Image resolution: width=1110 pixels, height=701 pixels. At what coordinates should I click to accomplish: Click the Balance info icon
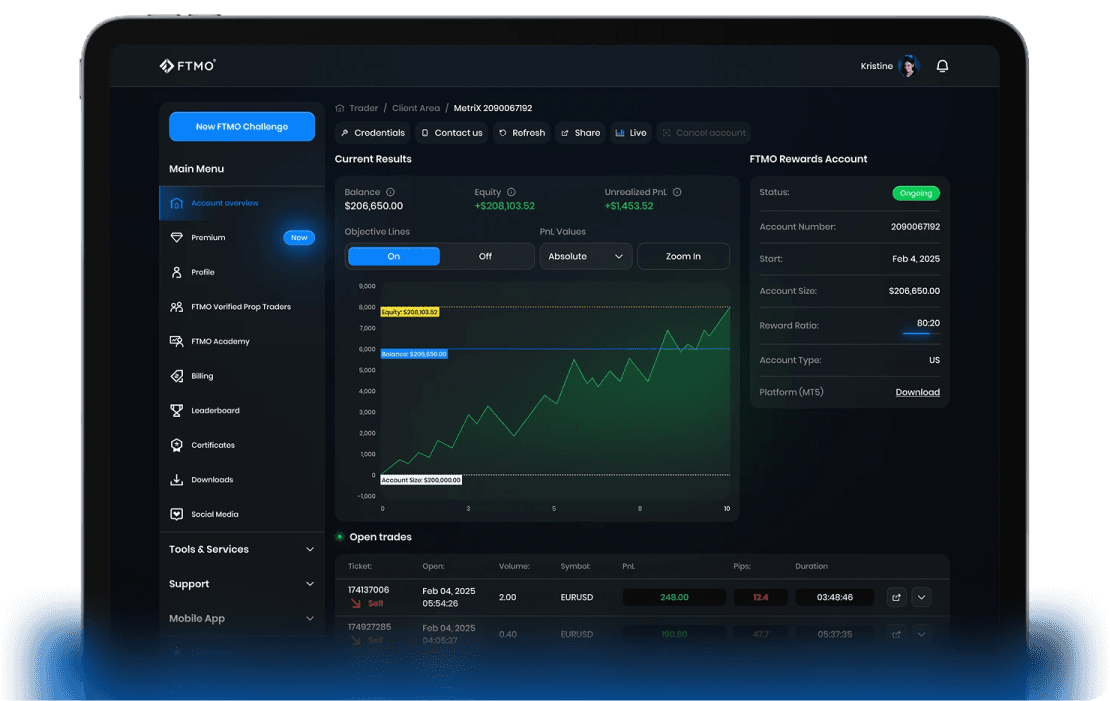[390, 192]
